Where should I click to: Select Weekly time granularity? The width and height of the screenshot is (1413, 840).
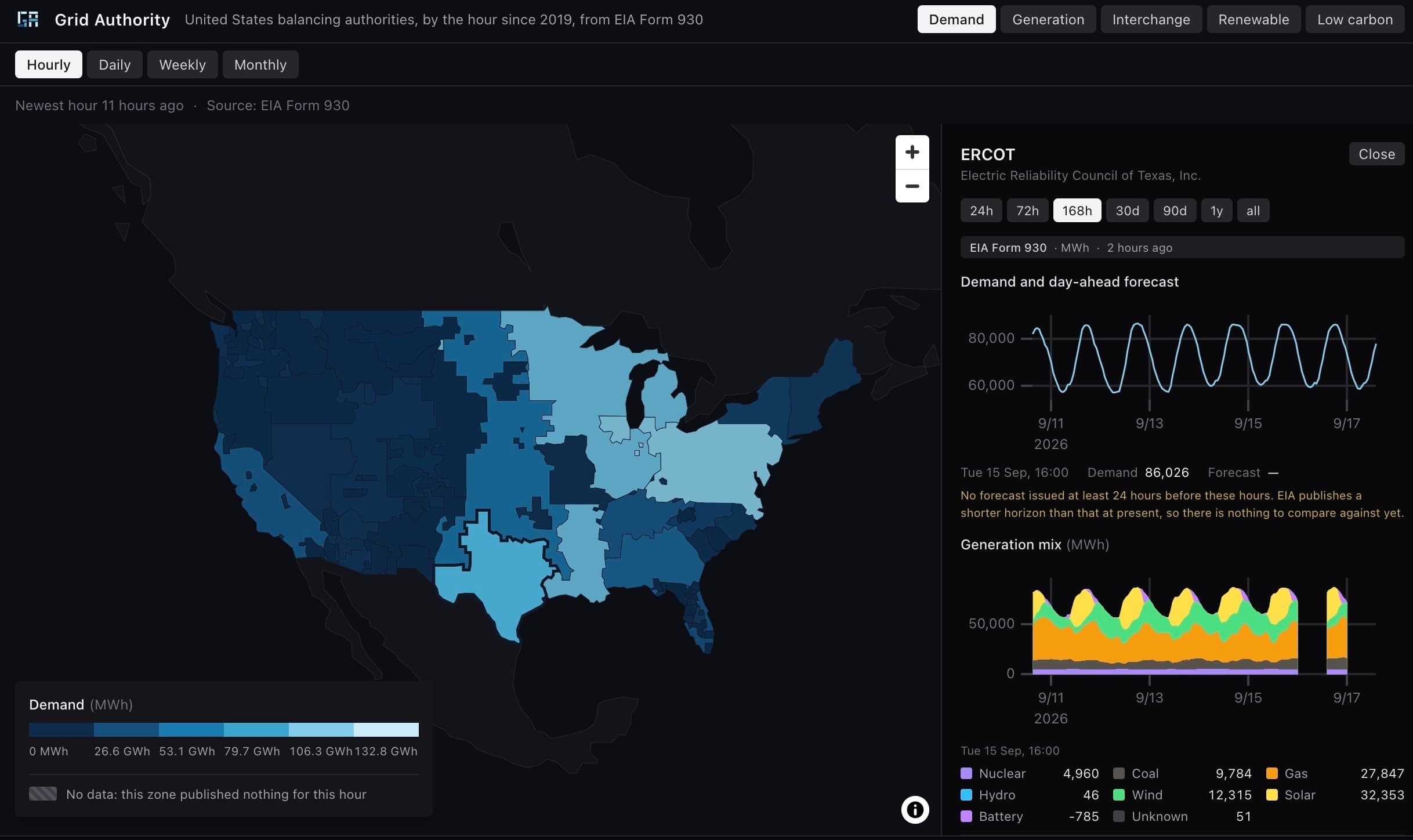click(182, 64)
